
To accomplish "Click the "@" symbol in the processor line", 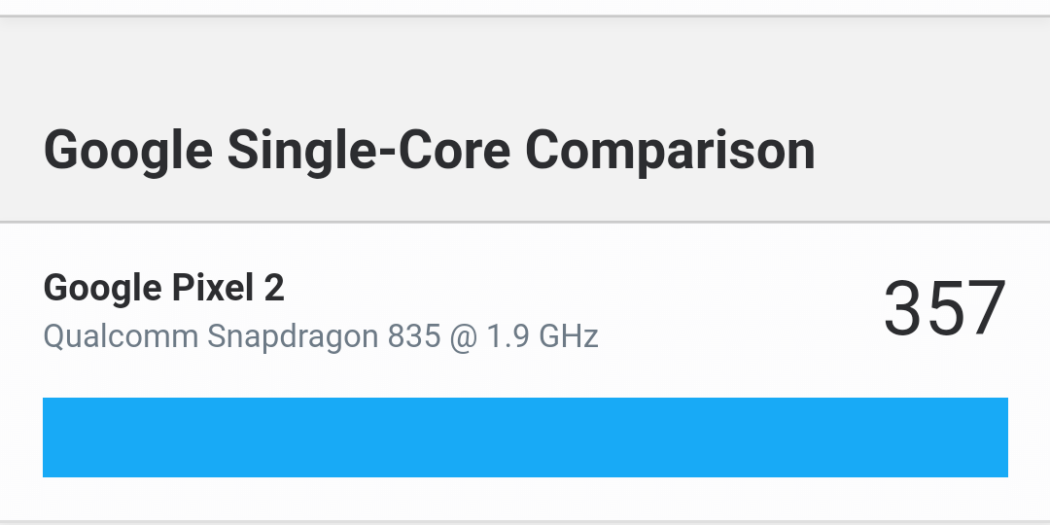I will tap(463, 337).
